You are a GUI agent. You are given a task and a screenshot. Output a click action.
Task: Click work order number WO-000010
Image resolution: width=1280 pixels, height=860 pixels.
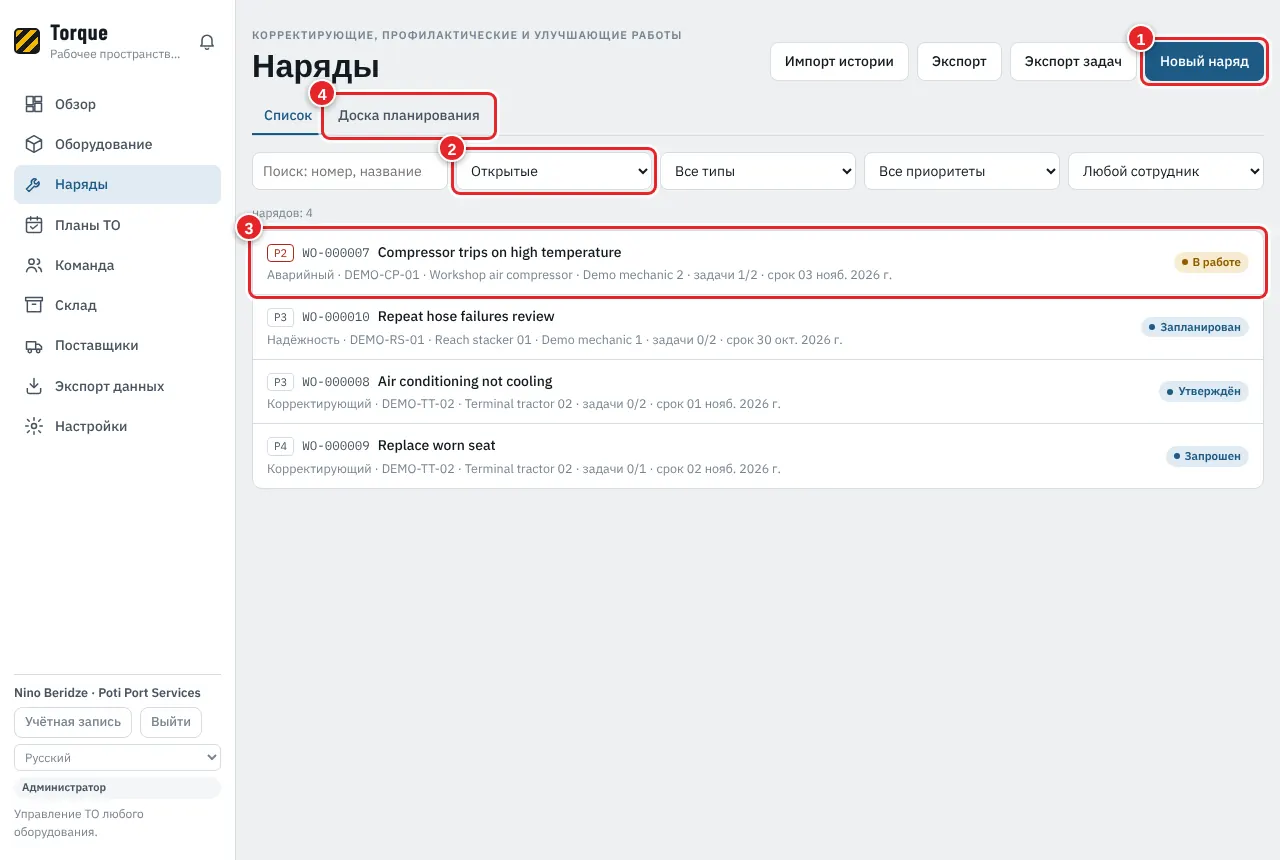point(336,317)
